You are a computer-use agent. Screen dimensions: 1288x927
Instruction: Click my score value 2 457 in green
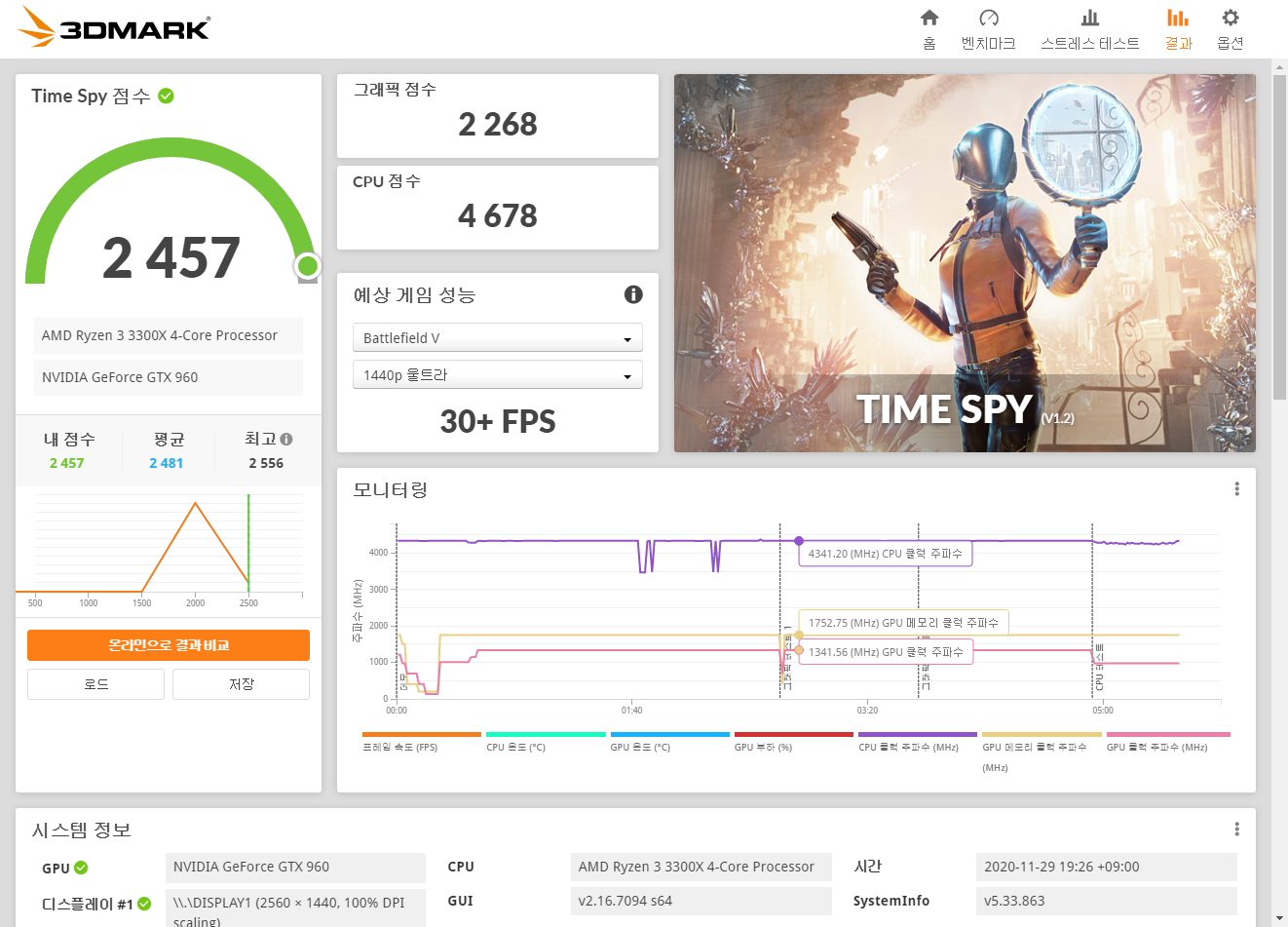[67, 463]
